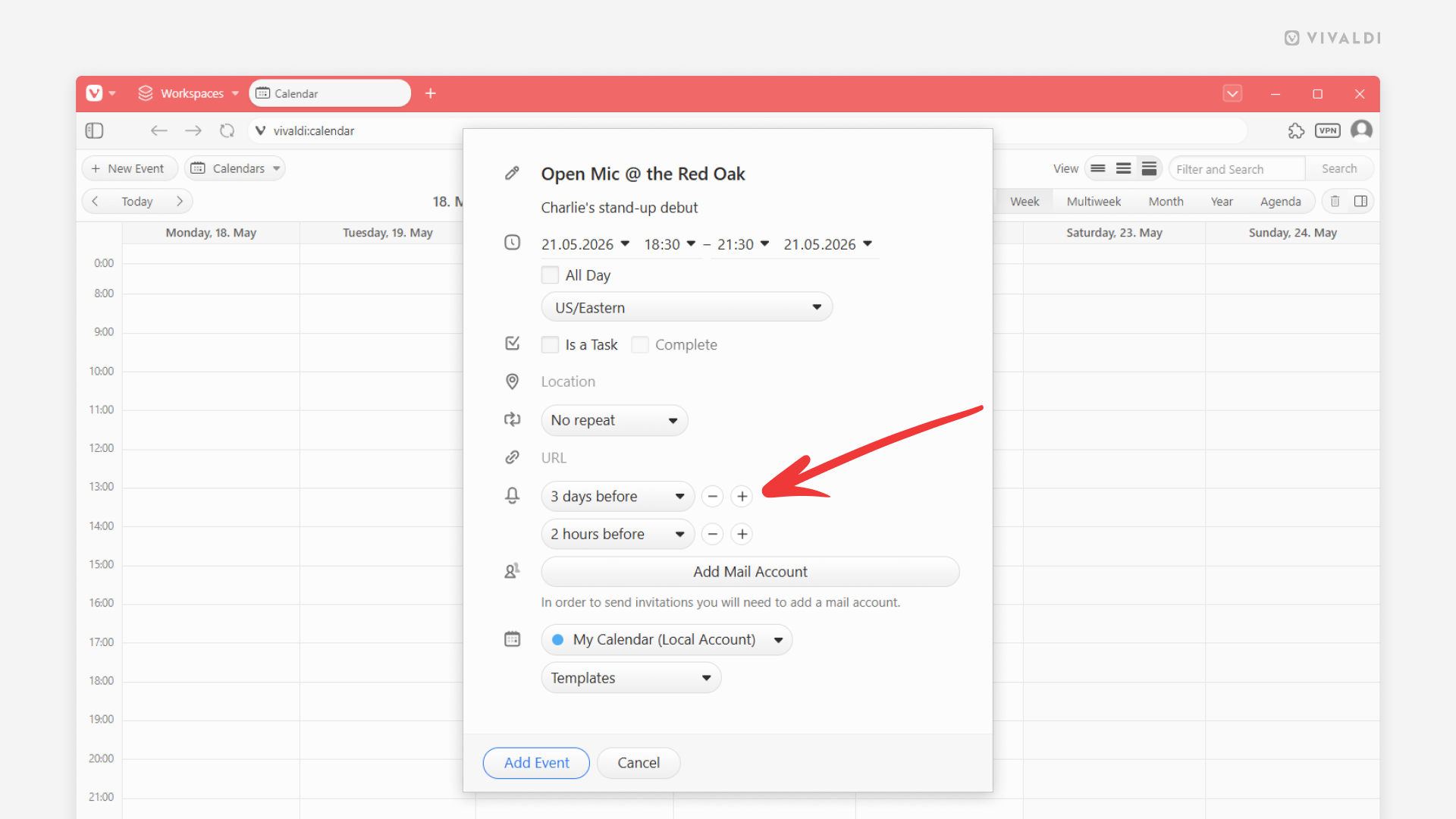Screen dimensions: 1456x819
Task: Click the Add Mail Account button
Action: (750, 572)
